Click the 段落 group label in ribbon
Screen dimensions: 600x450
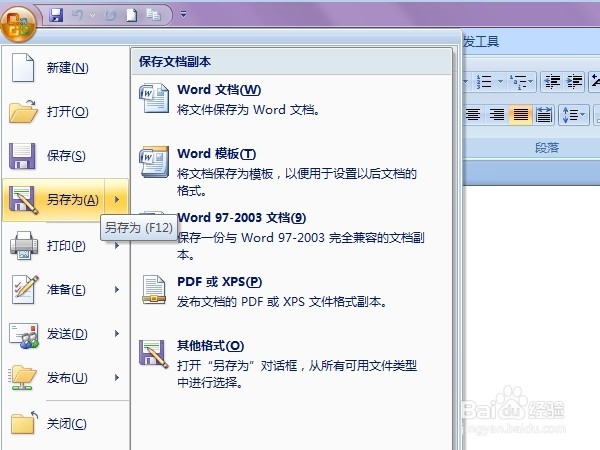click(547, 148)
